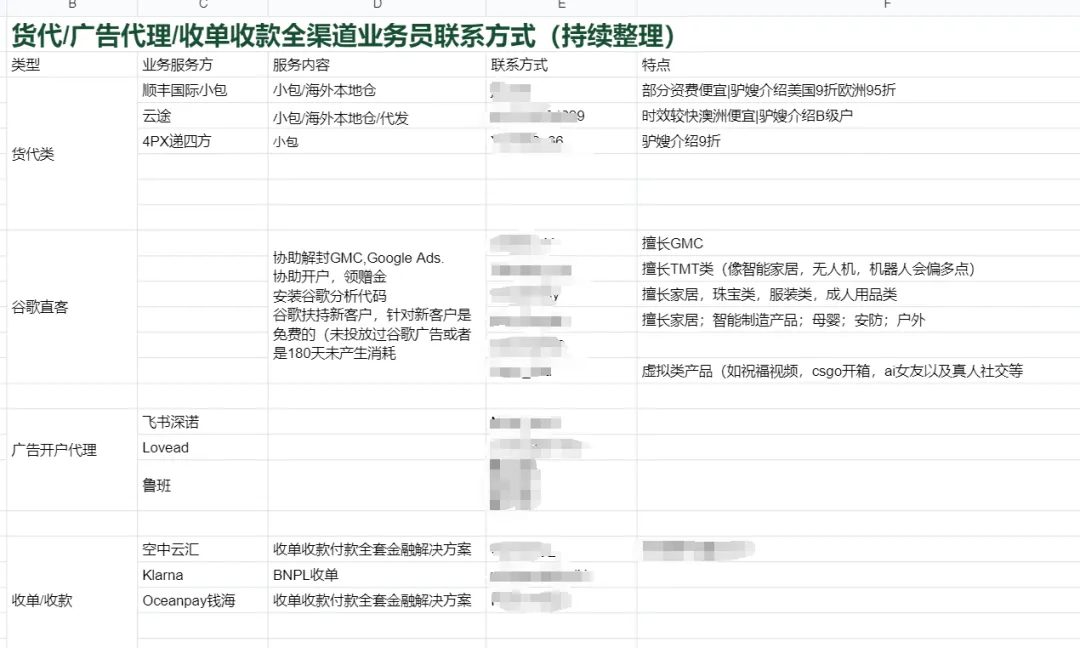This screenshot has height=648, width=1080.
Task: Click the 协助解封GMC, Google Ads description cell
Action: point(377,306)
